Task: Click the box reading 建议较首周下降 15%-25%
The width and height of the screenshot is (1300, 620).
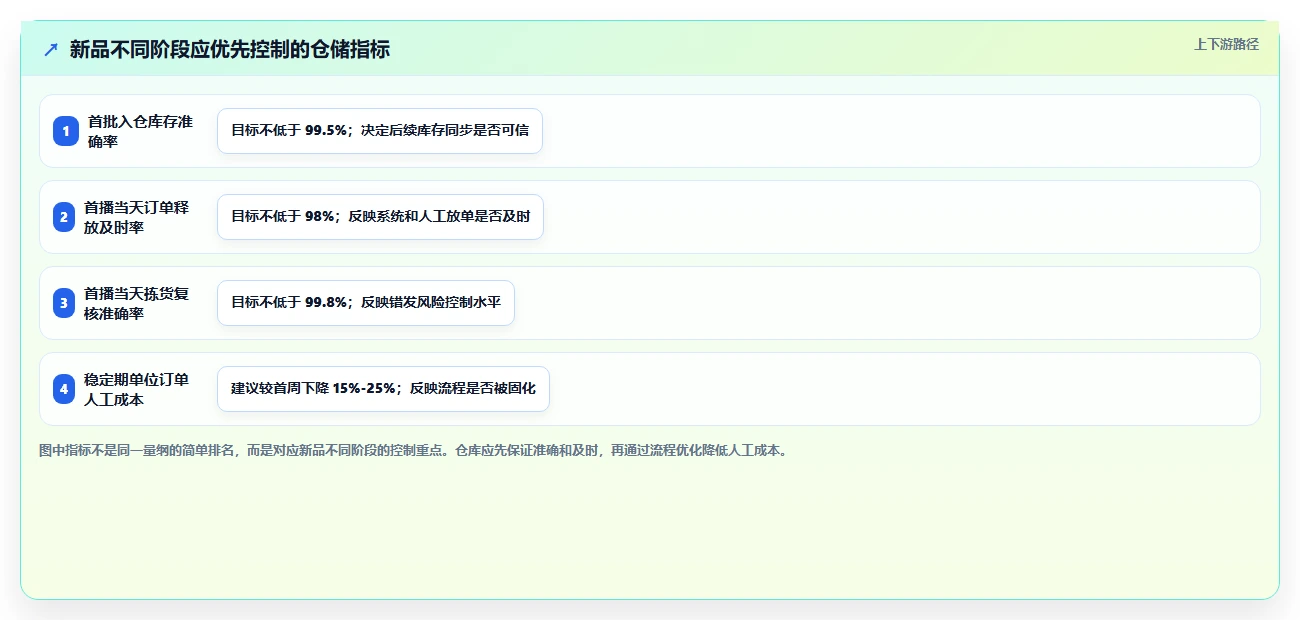Action: [383, 389]
